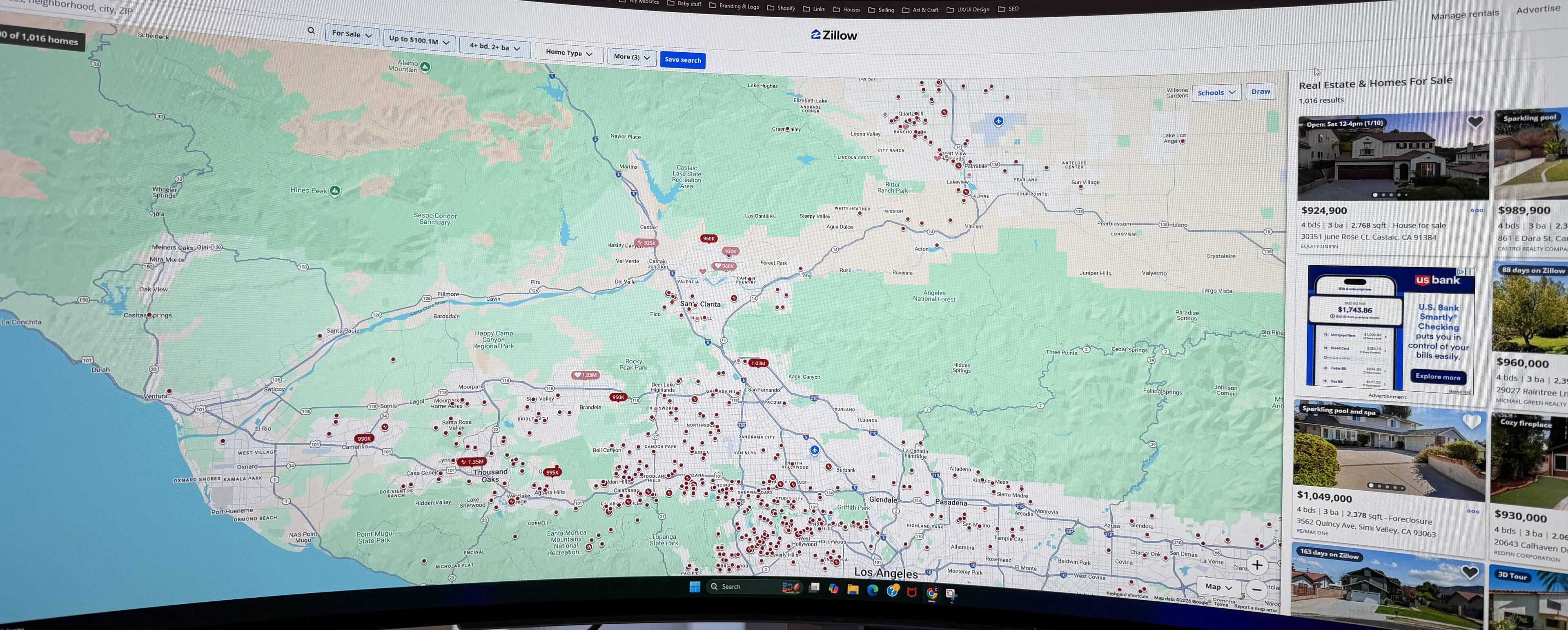Toggle heart on 163 days on Zillow listing

1470,572
